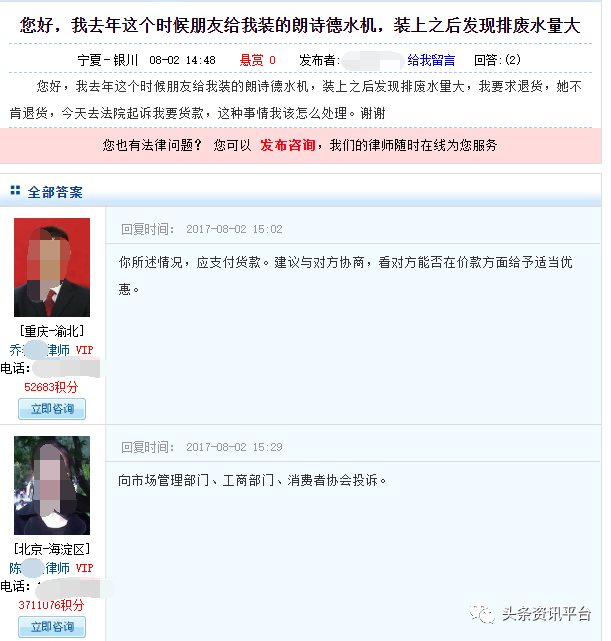This screenshot has height=641, width=611.
Task: Open the 北京-海淀区 lawyer profile photo
Action: pyautogui.click(x=52, y=485)
